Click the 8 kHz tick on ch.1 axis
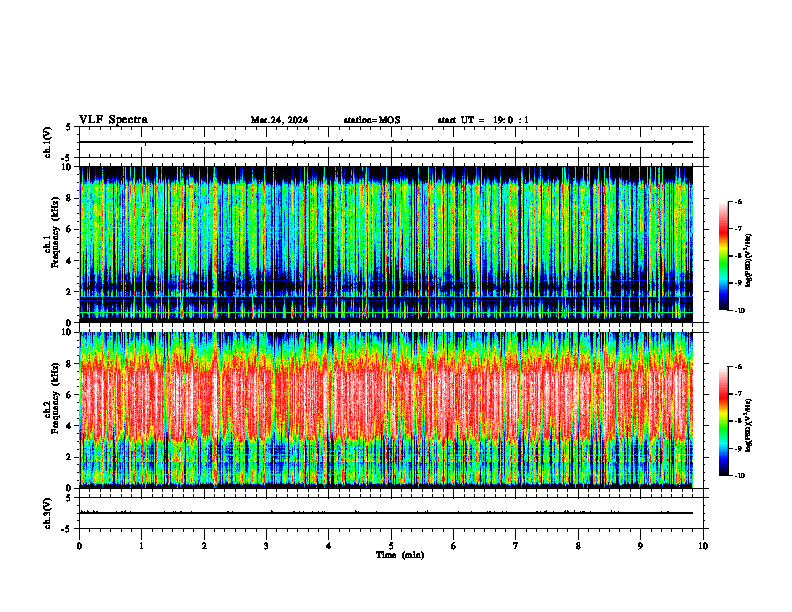Viewport: 792px width, 612px height. pos(70,198)
